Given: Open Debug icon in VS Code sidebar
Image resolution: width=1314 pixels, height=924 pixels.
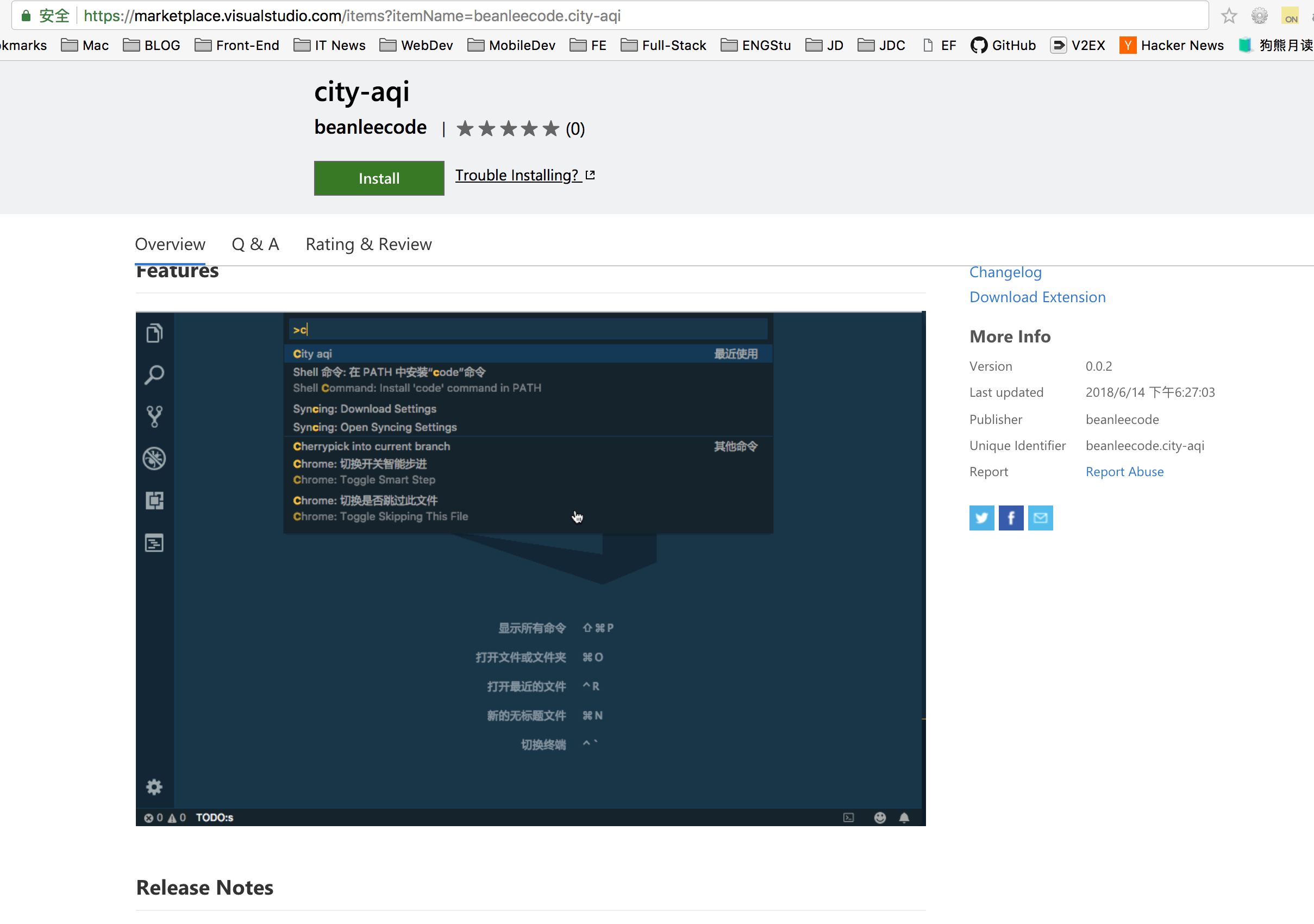Looking at the screenshot, I should (154, 459).
